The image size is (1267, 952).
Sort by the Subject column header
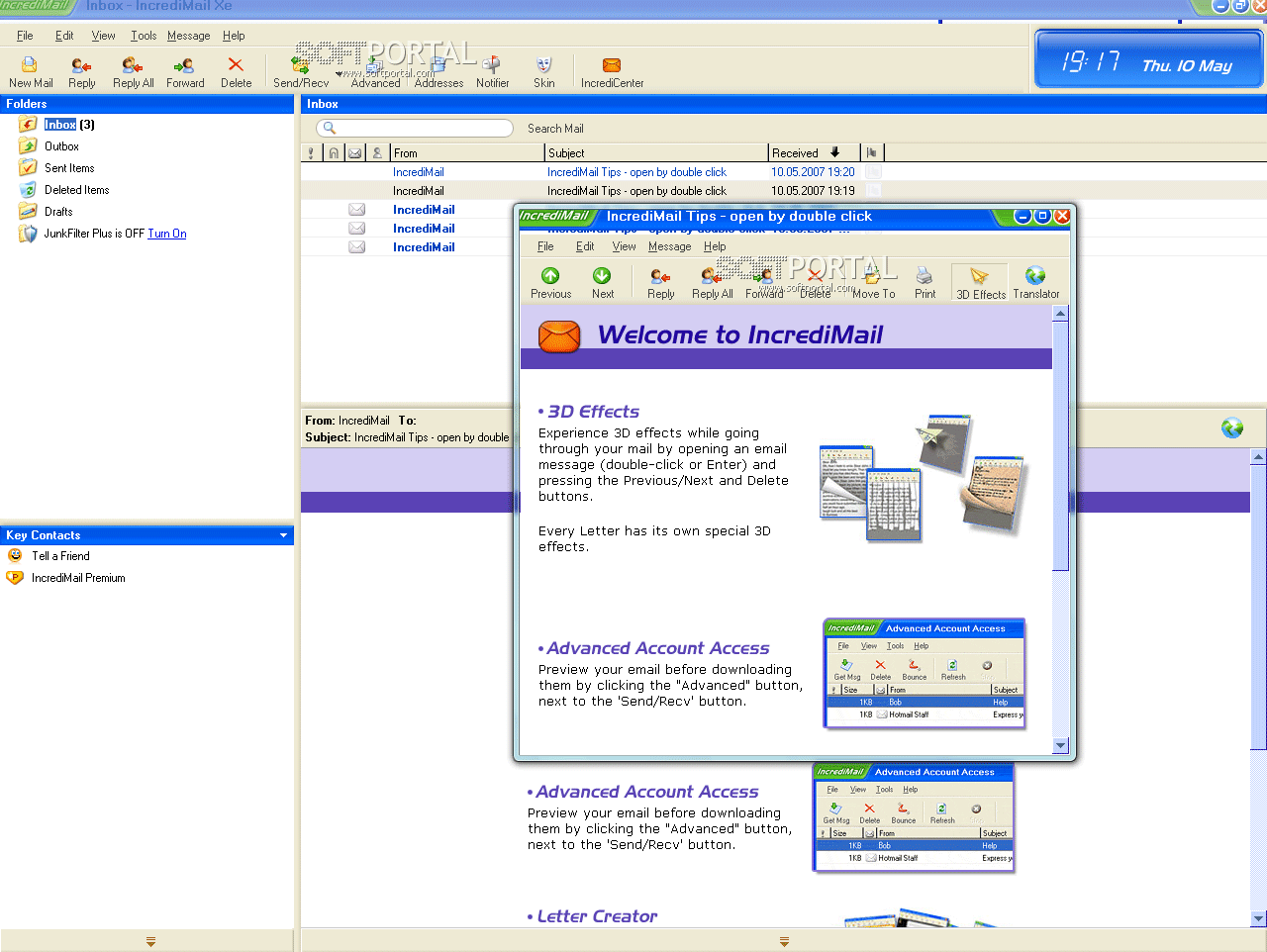(x=656, y=152)
